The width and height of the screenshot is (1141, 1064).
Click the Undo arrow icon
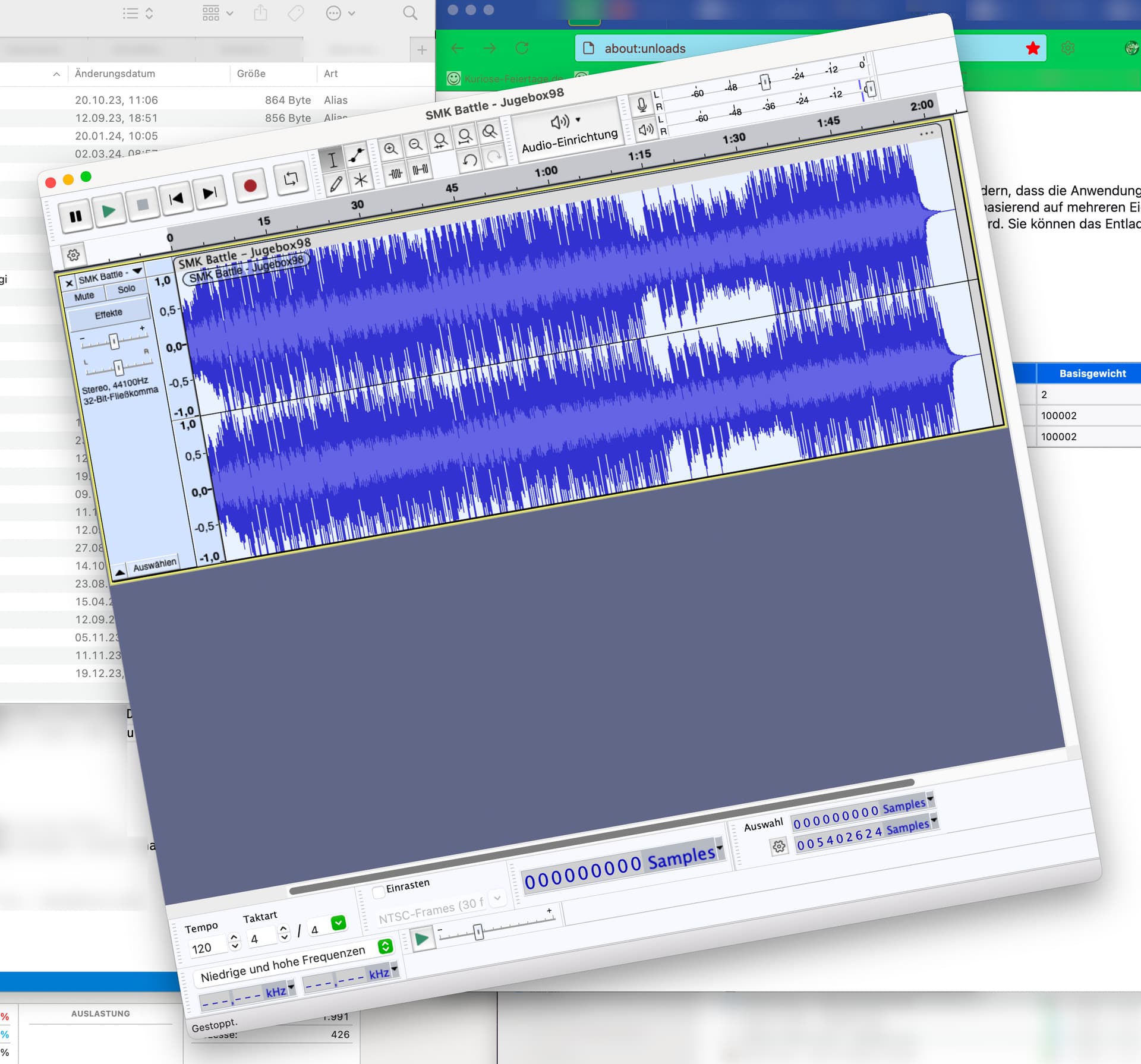pyautogui.click(x=469, y=160)
